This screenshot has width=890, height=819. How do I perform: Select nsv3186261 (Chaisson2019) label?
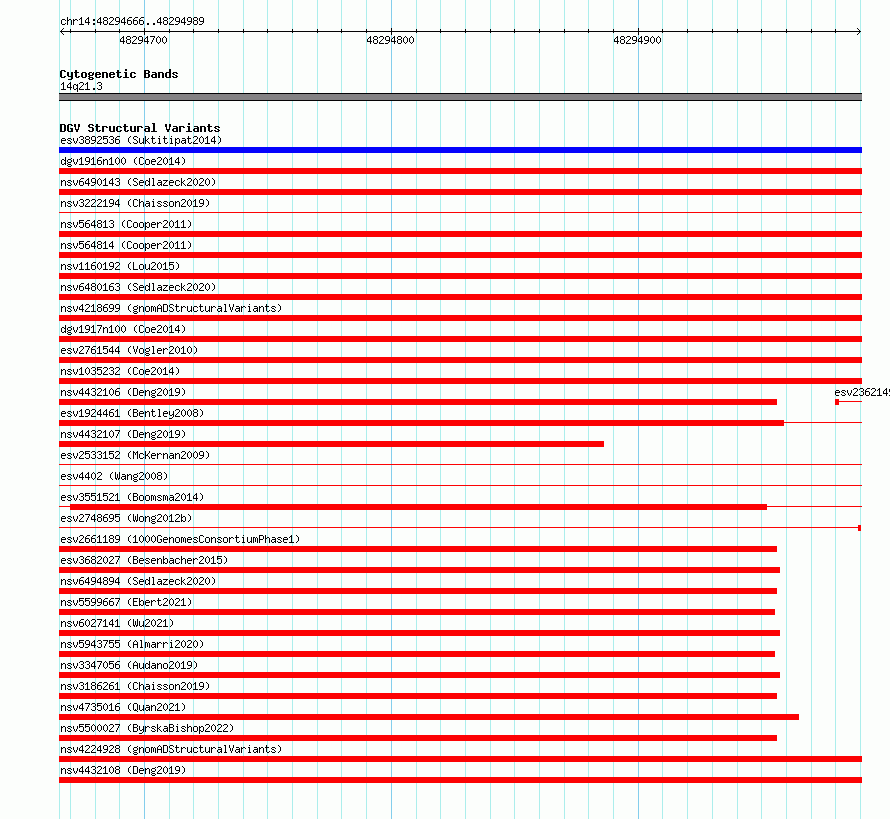(135, 686)
